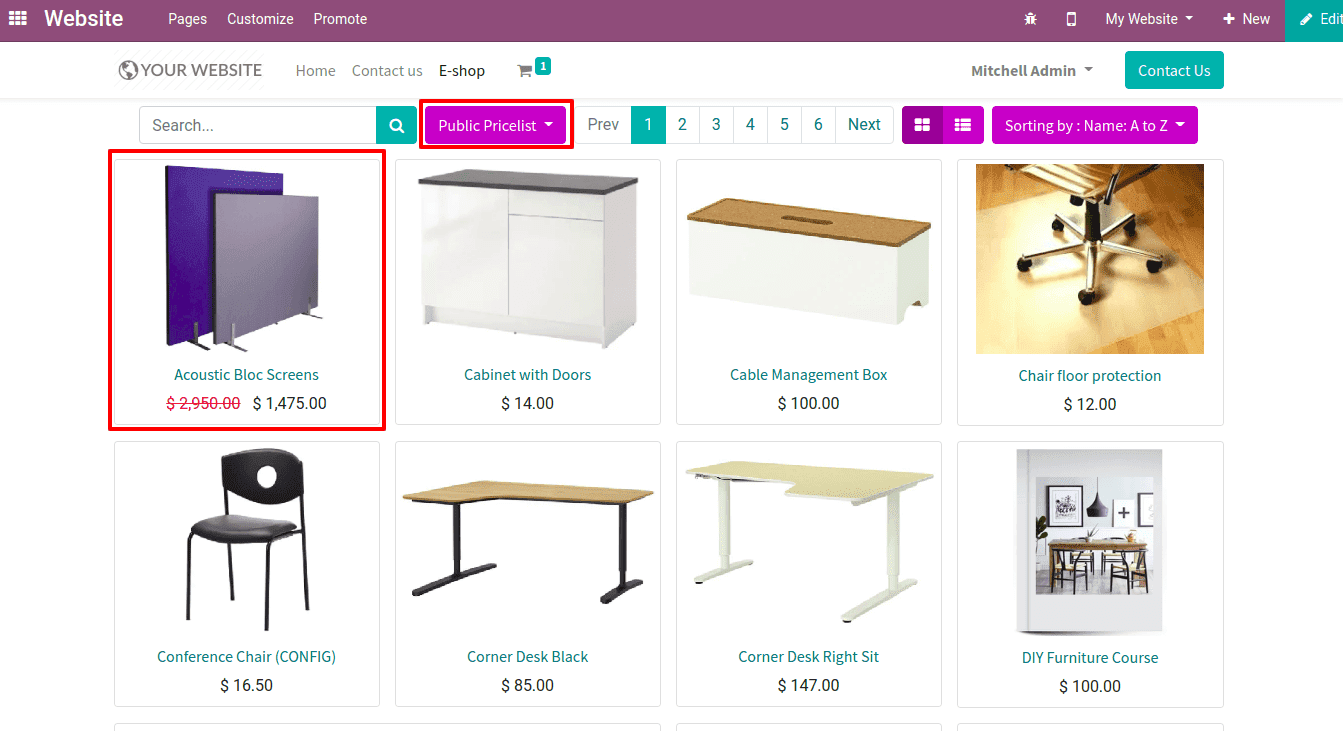Image resolution: width=1343 pixels, height=731 pixels.
Task: Click the Edit button
Action: click(x=1315, y=19)
